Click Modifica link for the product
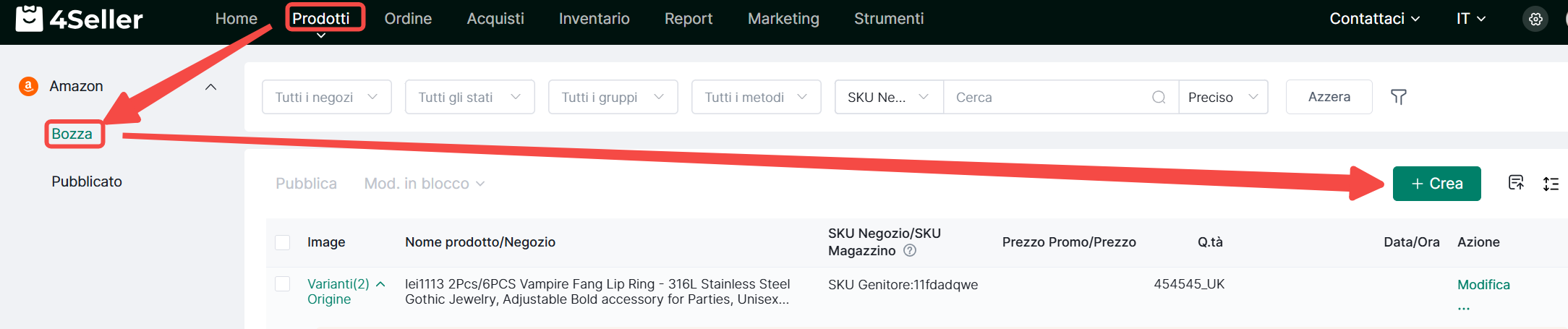 1483,285
